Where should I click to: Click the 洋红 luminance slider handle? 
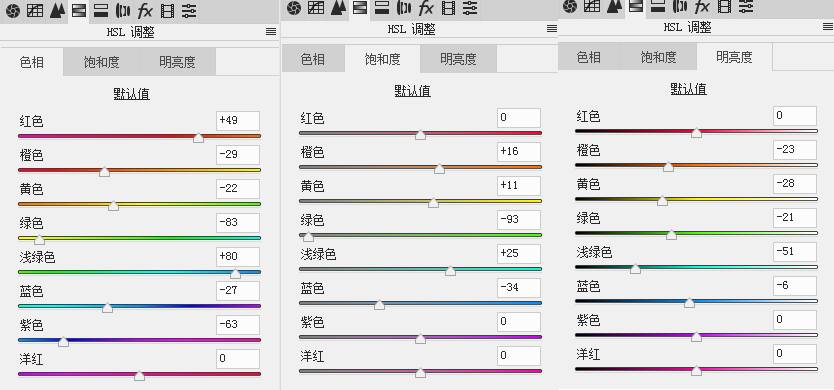696,371
